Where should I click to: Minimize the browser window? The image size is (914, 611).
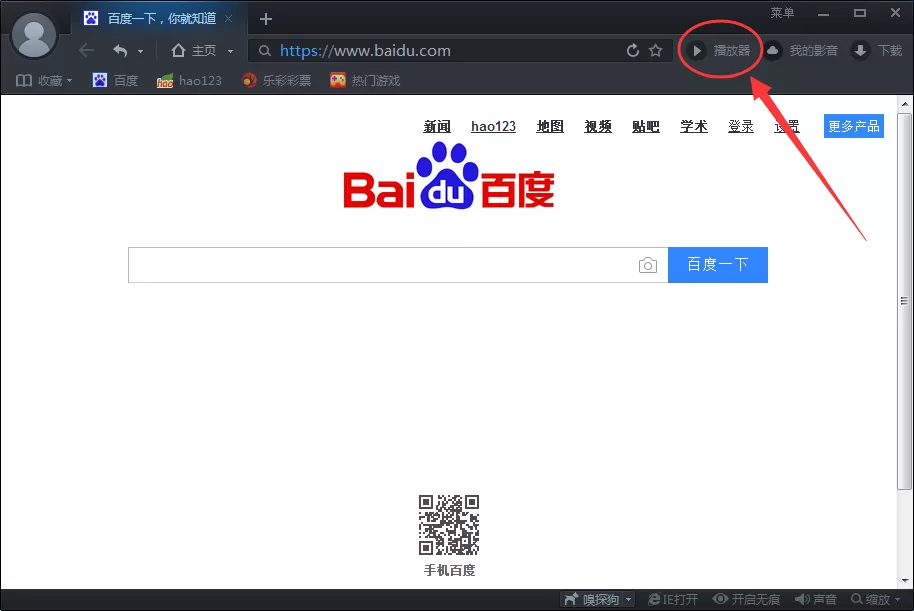[x=823, y=13]
